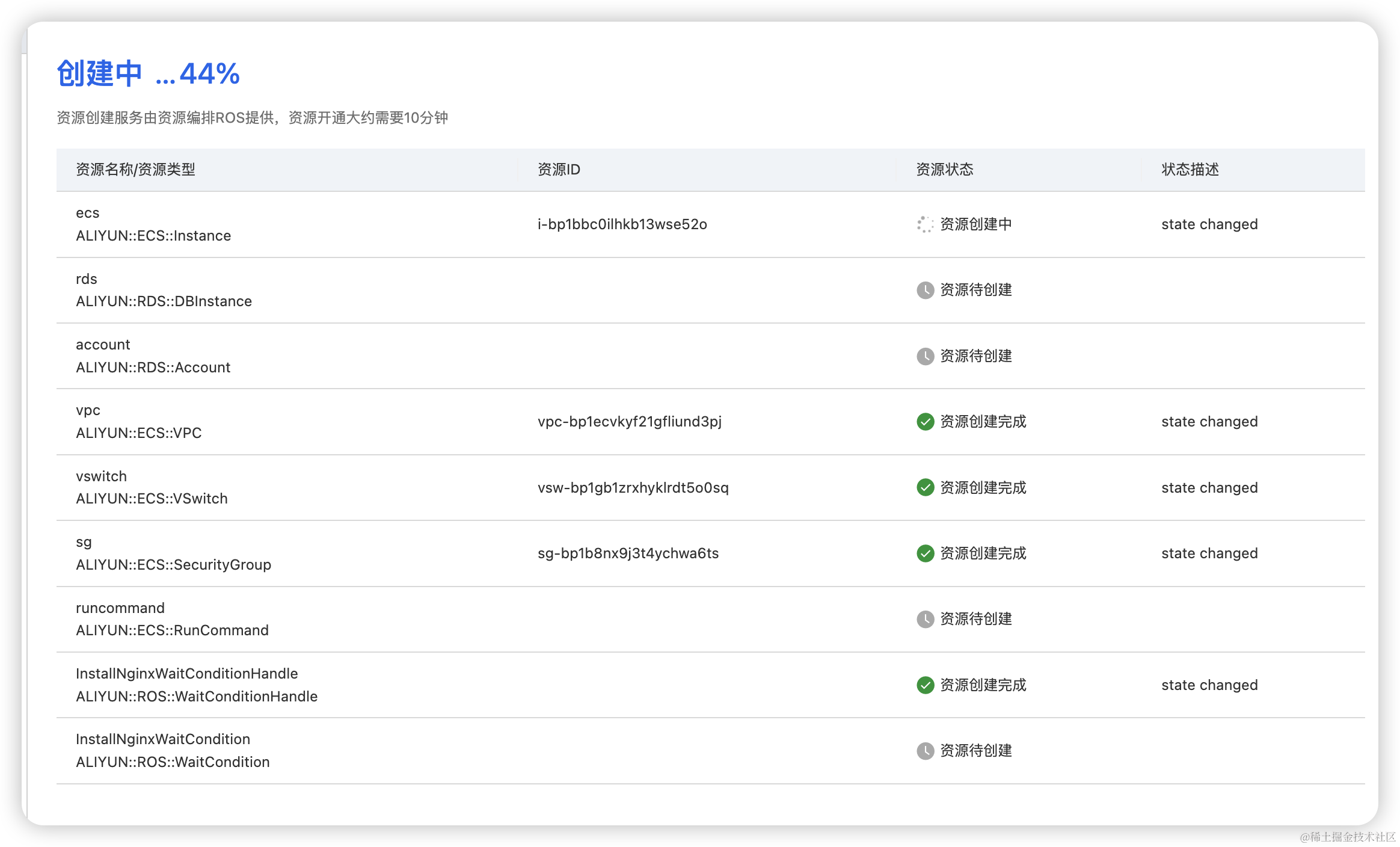Image resolution: width=1400 pixels, height=847 pixels.
Task: Click the pending clock icon in the runcommand row
Action: 925,619
